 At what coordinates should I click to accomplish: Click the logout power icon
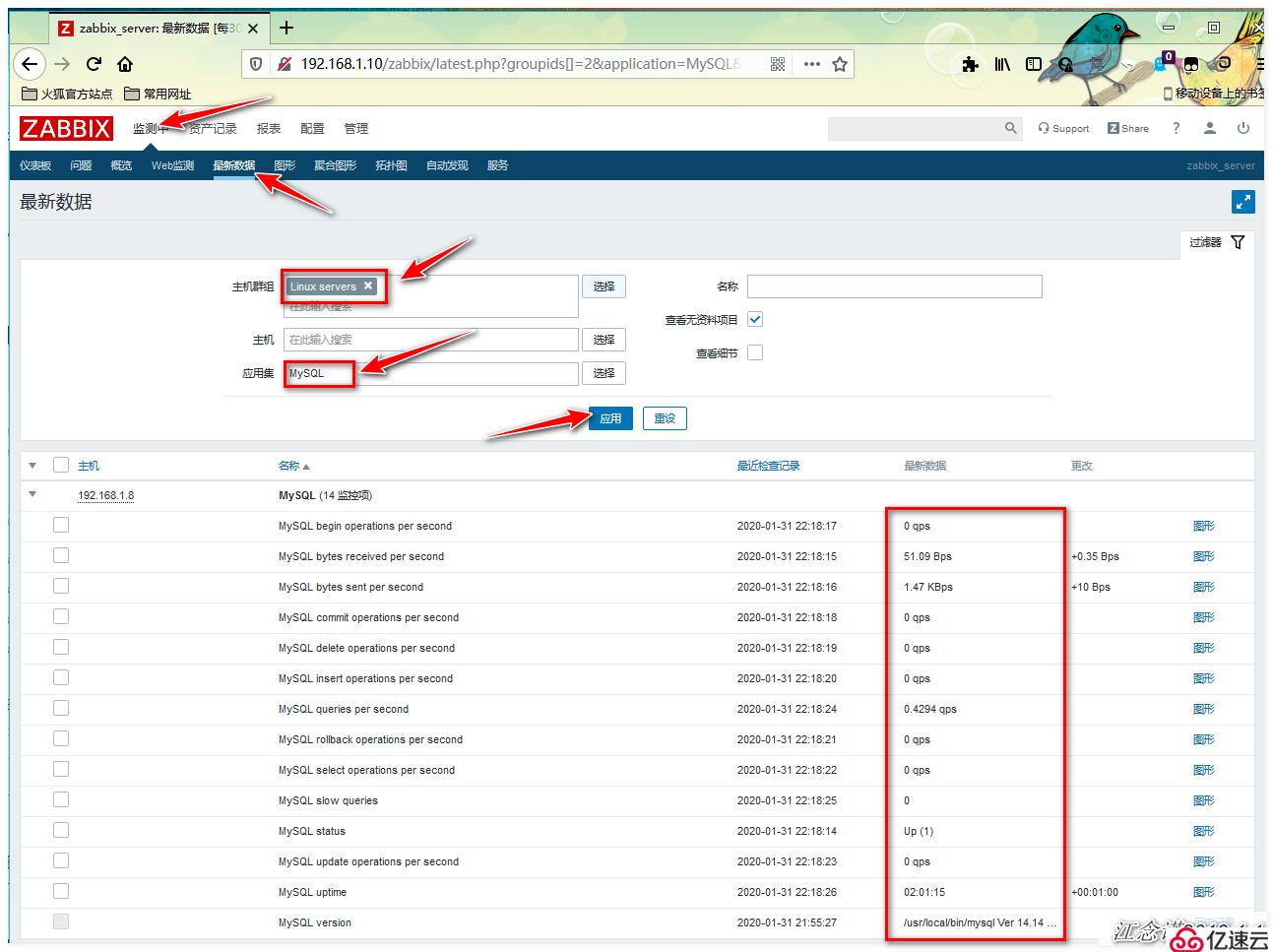pyautogui.click(x=1243, y=128)
